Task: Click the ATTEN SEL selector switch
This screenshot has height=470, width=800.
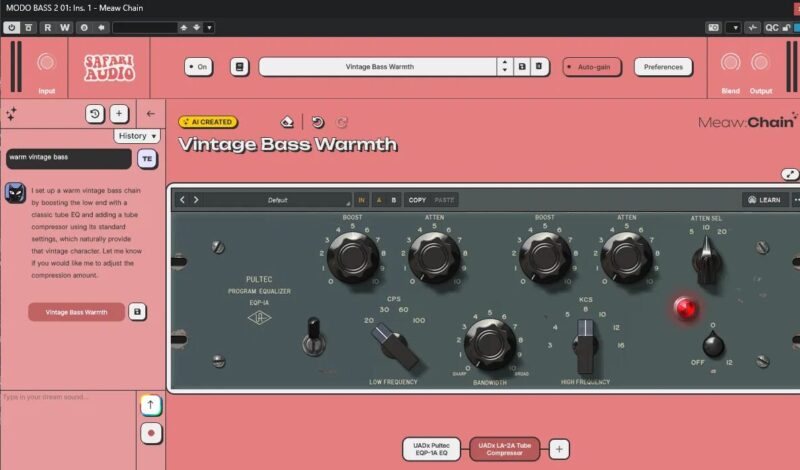Action: (707, 260)
